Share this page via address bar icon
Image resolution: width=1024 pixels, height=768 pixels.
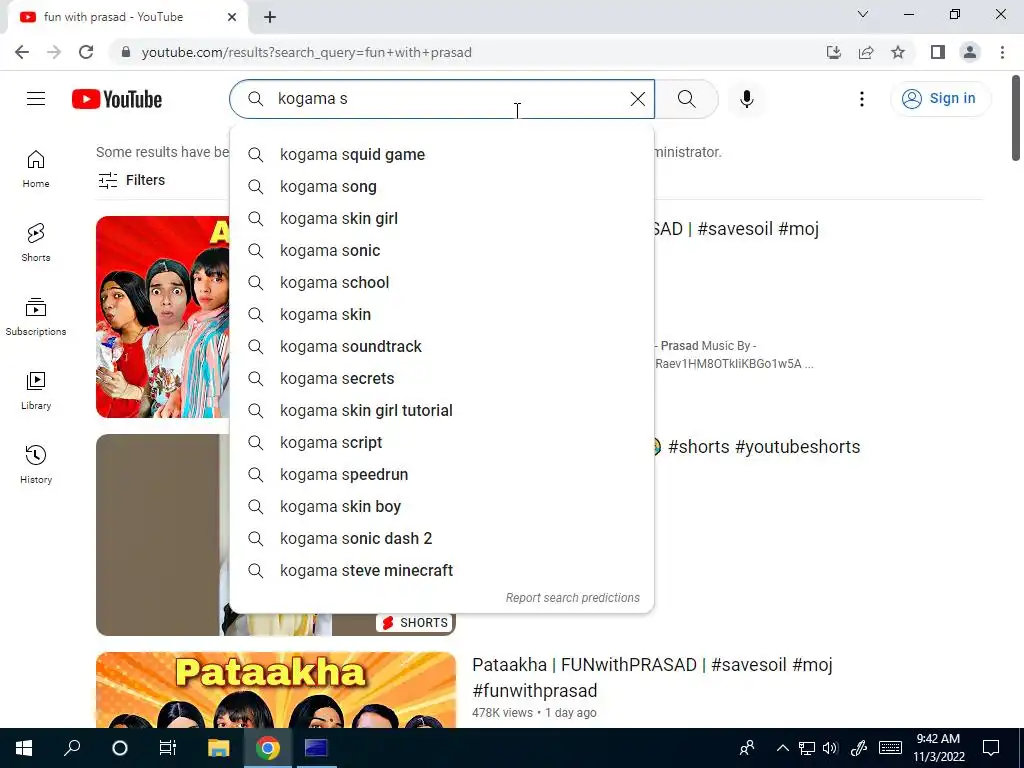[x=866, y=52]
